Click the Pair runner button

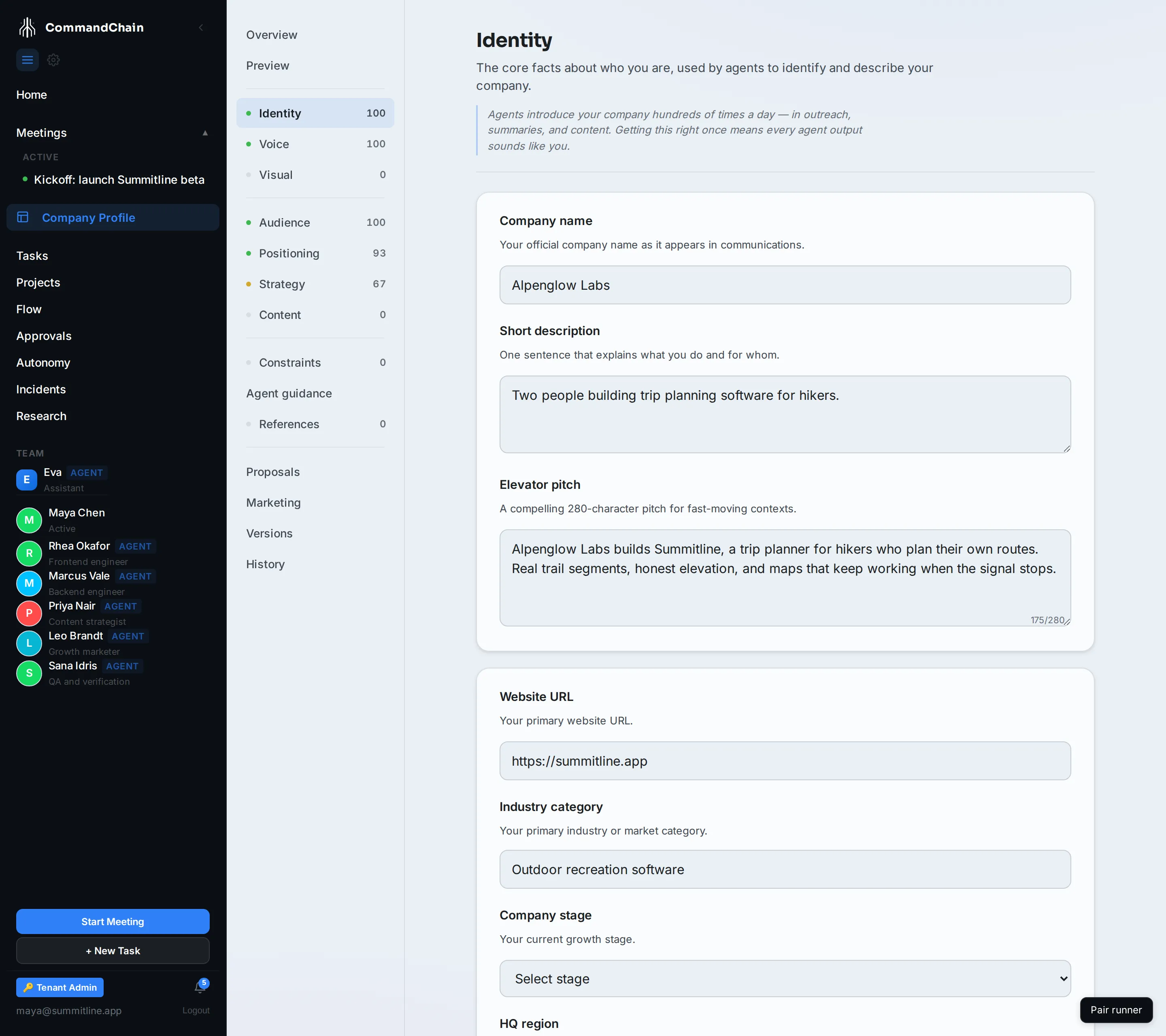tap(1116, 1010)
